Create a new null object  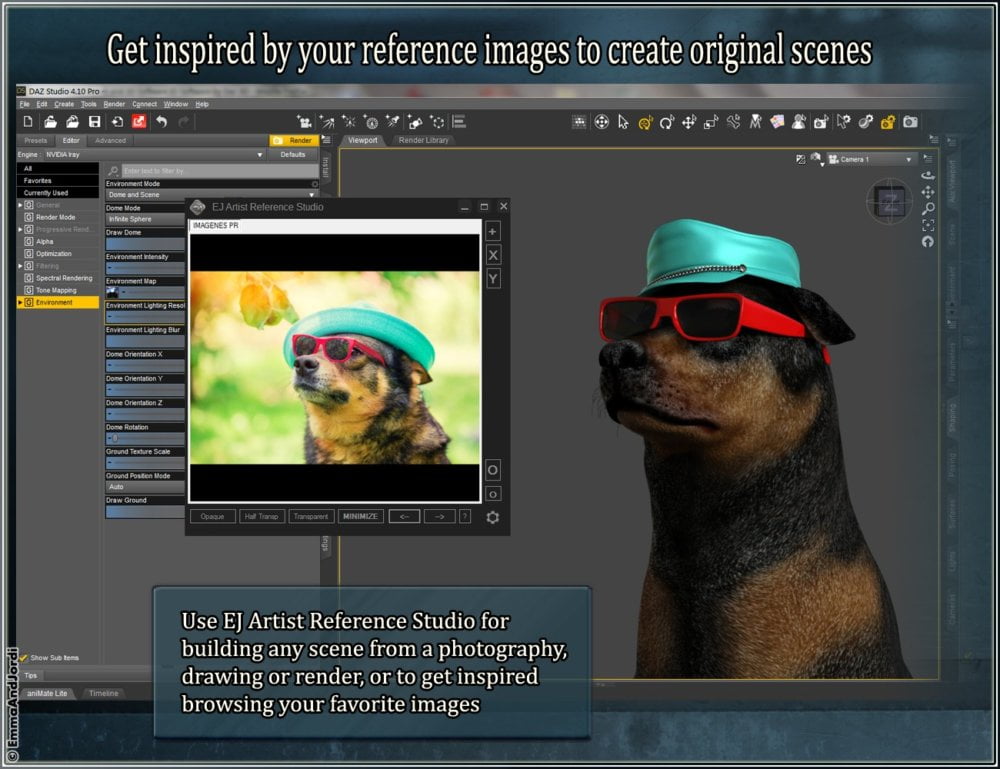point(437,121)
